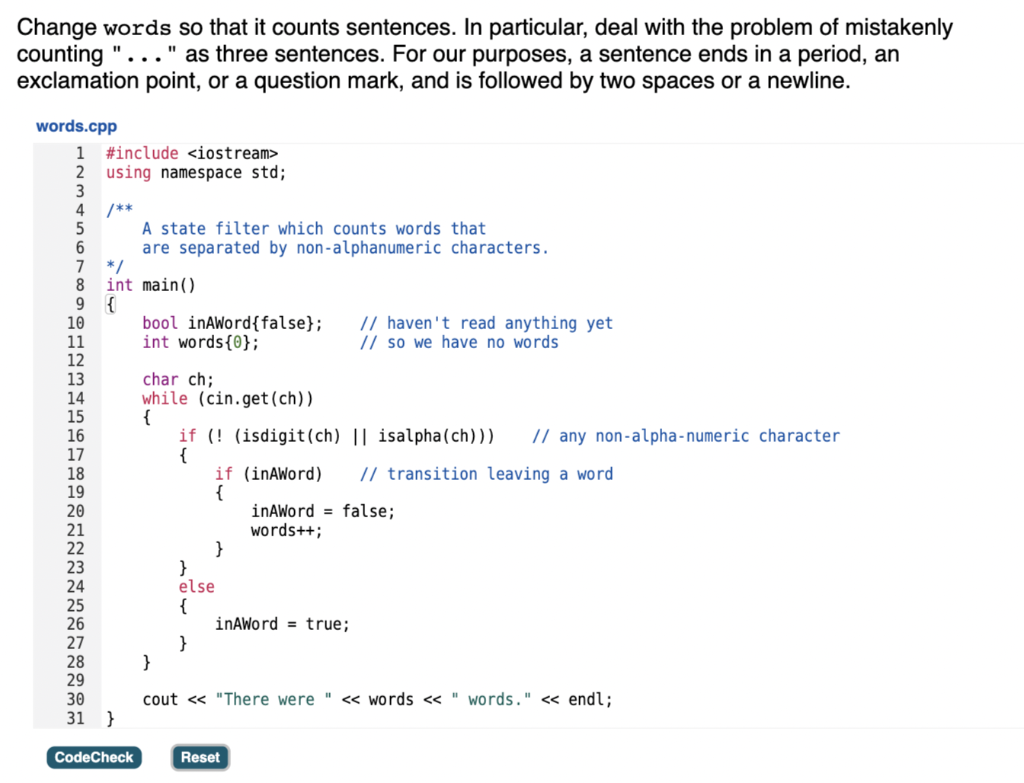Click the CodeCheck button to submit code
The height and width of the screenshot is (783, 1024).
(94, 757)
